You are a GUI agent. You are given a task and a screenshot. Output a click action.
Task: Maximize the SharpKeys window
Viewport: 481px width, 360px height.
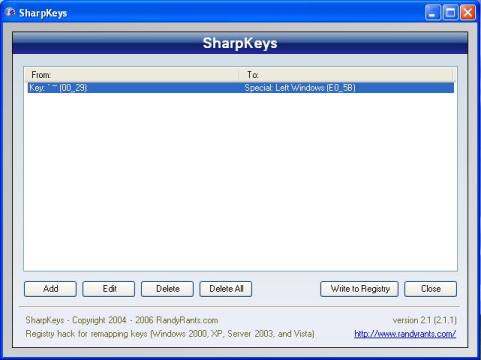point(450,13)
